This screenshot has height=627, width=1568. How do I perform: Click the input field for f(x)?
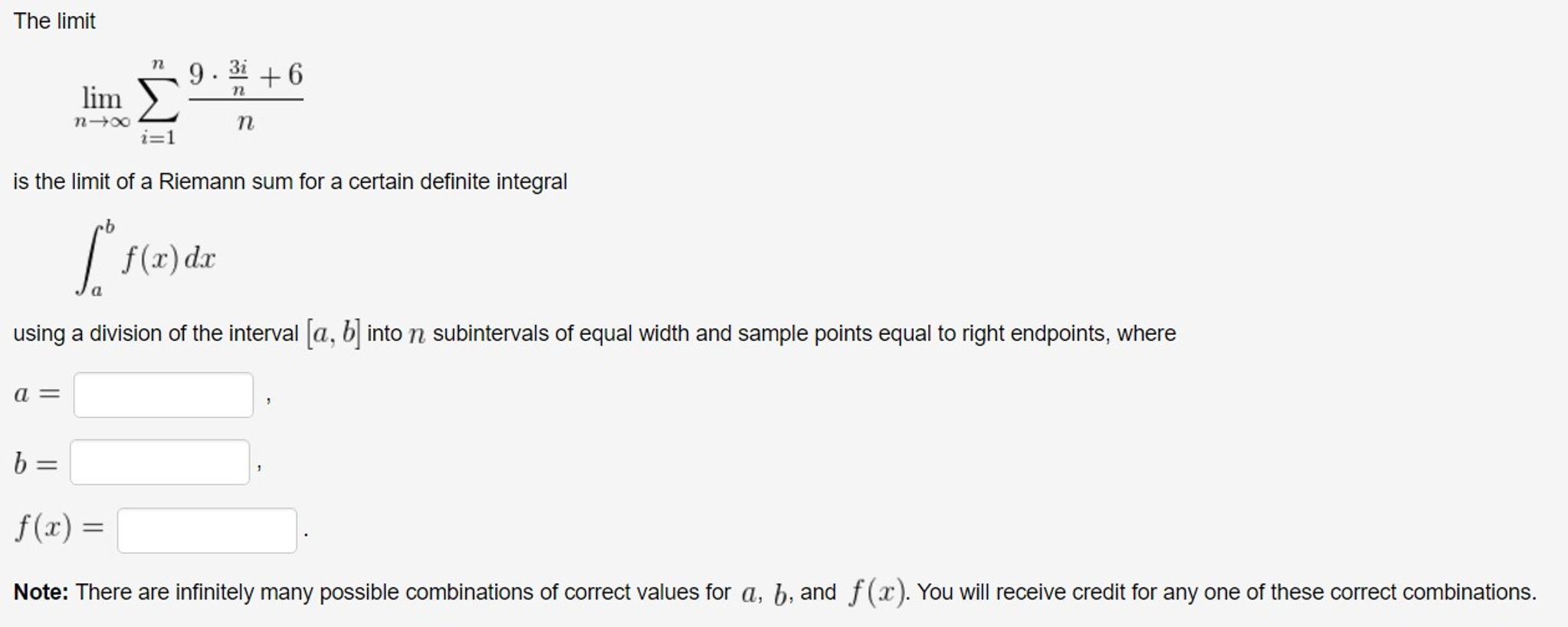(207, 529)
